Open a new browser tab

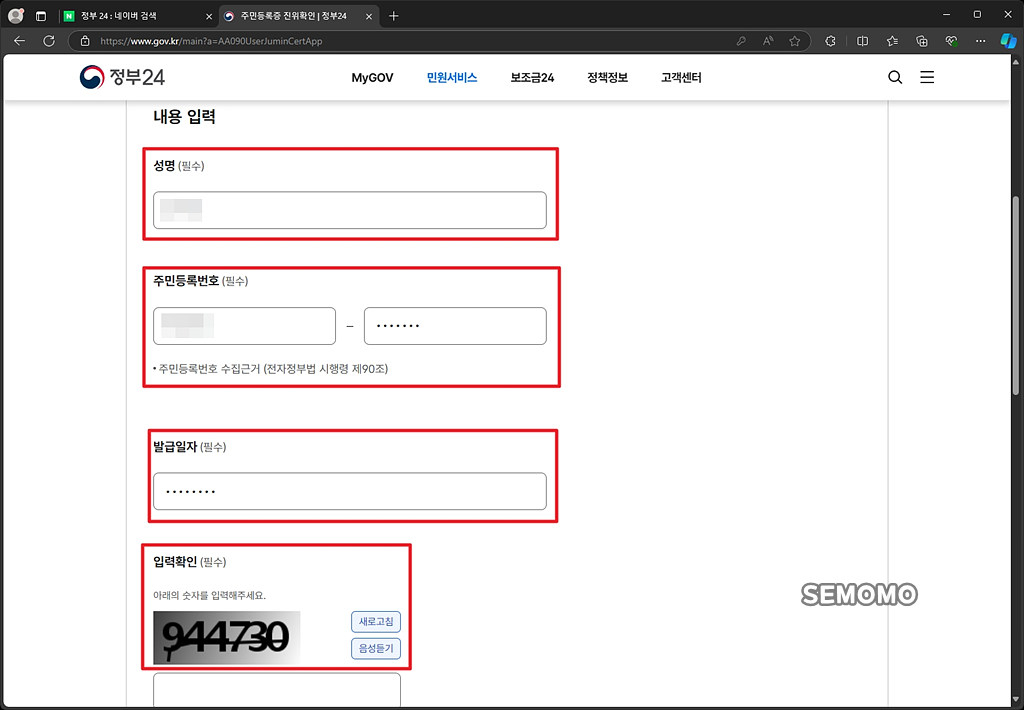point(393,16)
